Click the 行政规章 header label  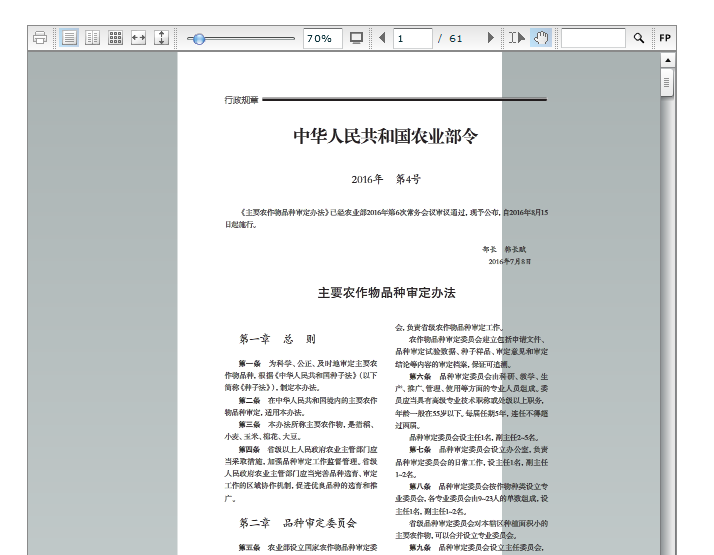241,100
